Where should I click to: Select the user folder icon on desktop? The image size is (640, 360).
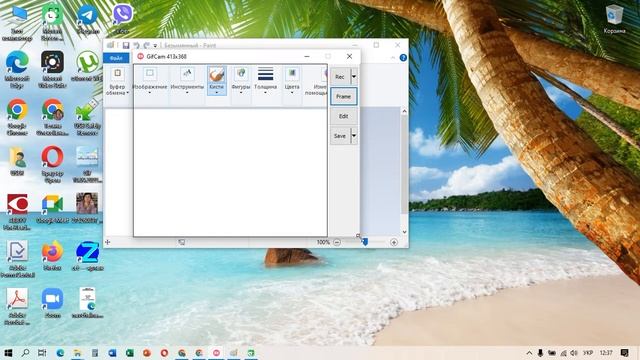pyautogui.click(x=17, y=162)
